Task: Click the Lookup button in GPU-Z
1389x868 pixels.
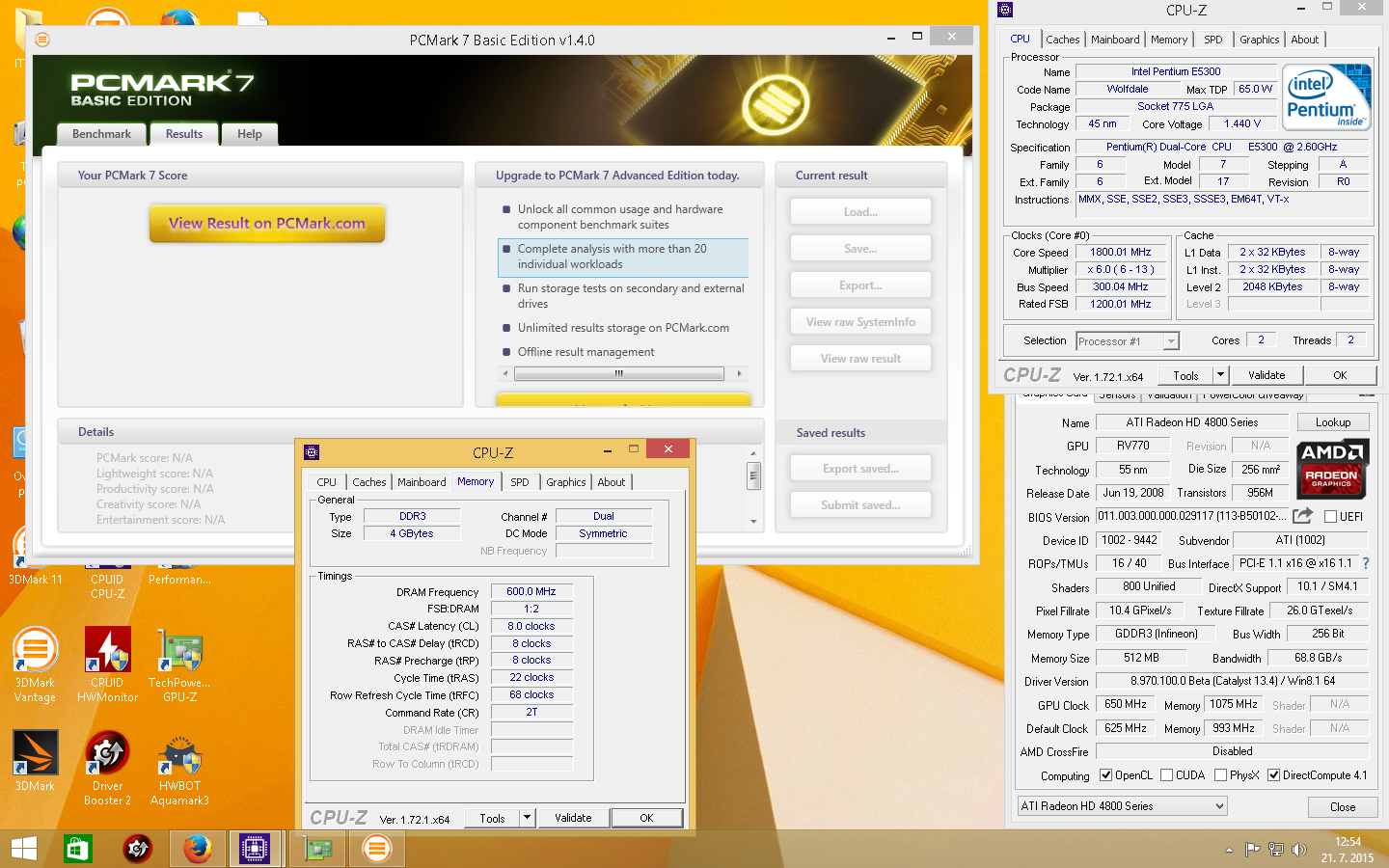Action: [1333, 422]
